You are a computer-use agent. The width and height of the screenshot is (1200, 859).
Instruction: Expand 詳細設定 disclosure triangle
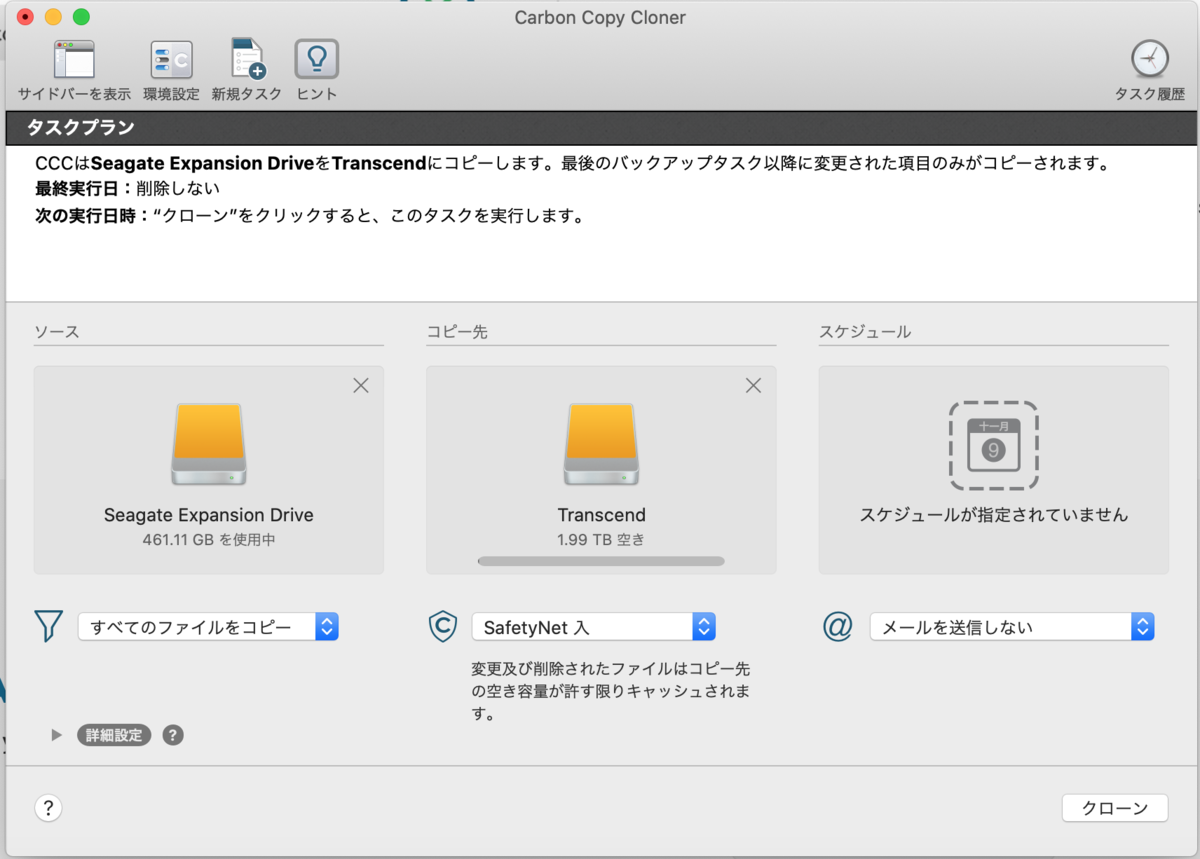[x=57, y=735]
